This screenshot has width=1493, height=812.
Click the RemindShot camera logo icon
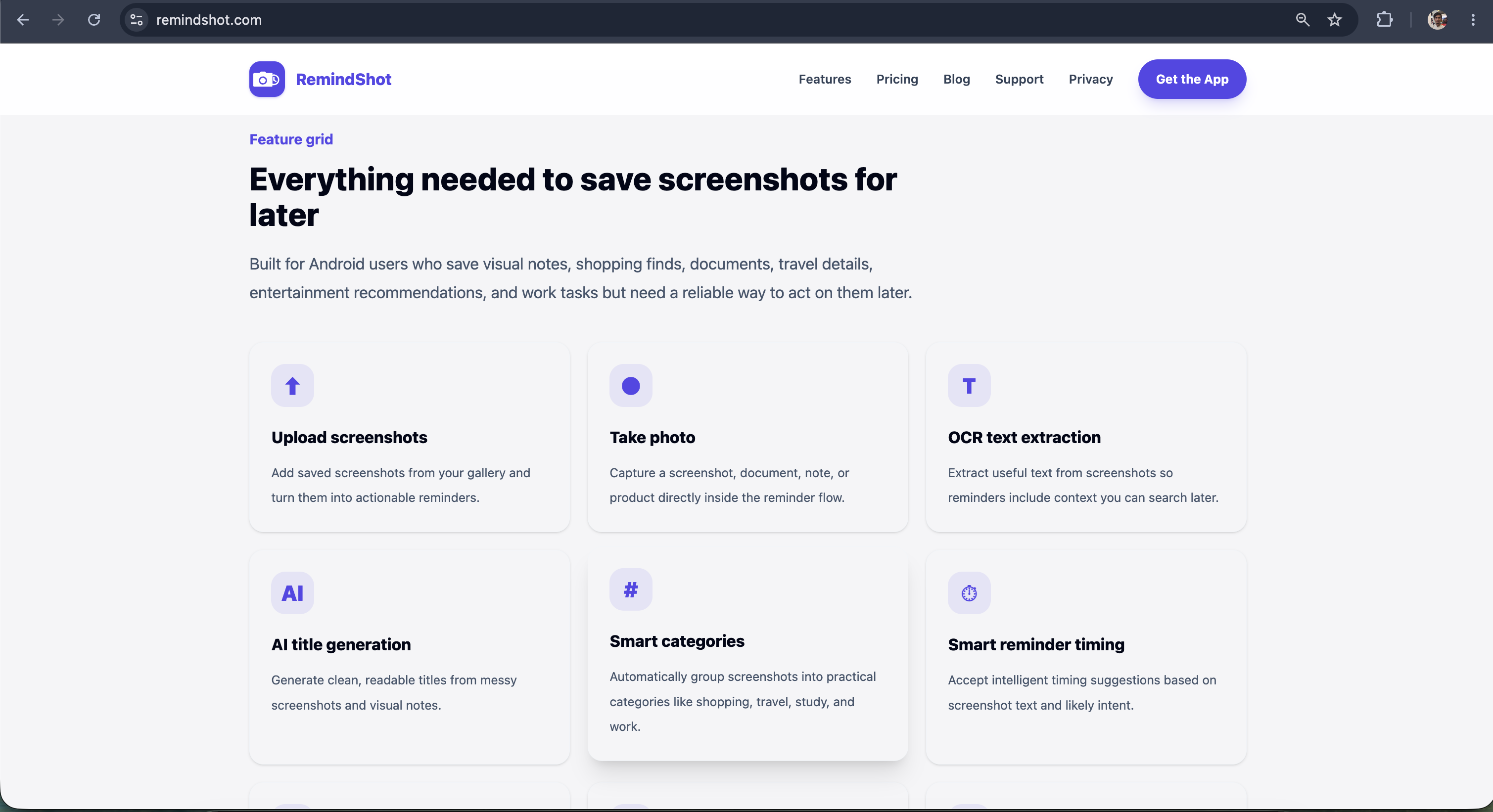(x=267, y=79)
